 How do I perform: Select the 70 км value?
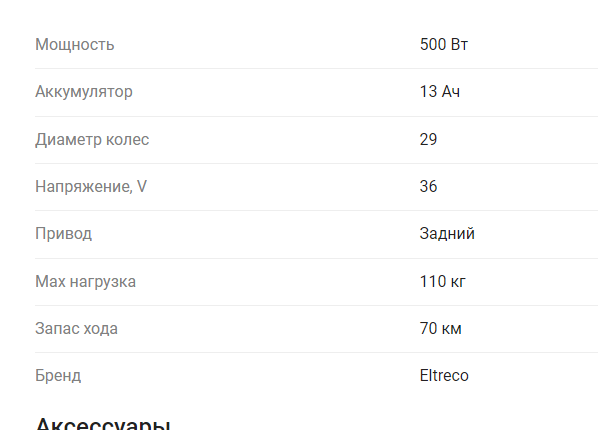click(440, 329)
